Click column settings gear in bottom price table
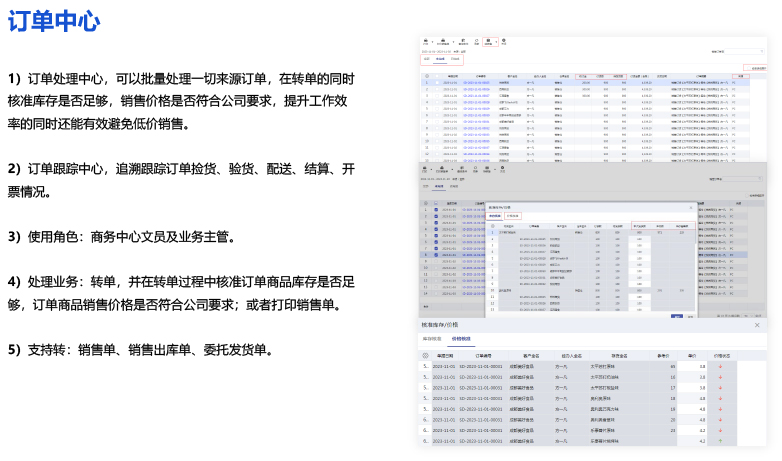This screenshot has height=461, width=782. click(x=426, y=355)
